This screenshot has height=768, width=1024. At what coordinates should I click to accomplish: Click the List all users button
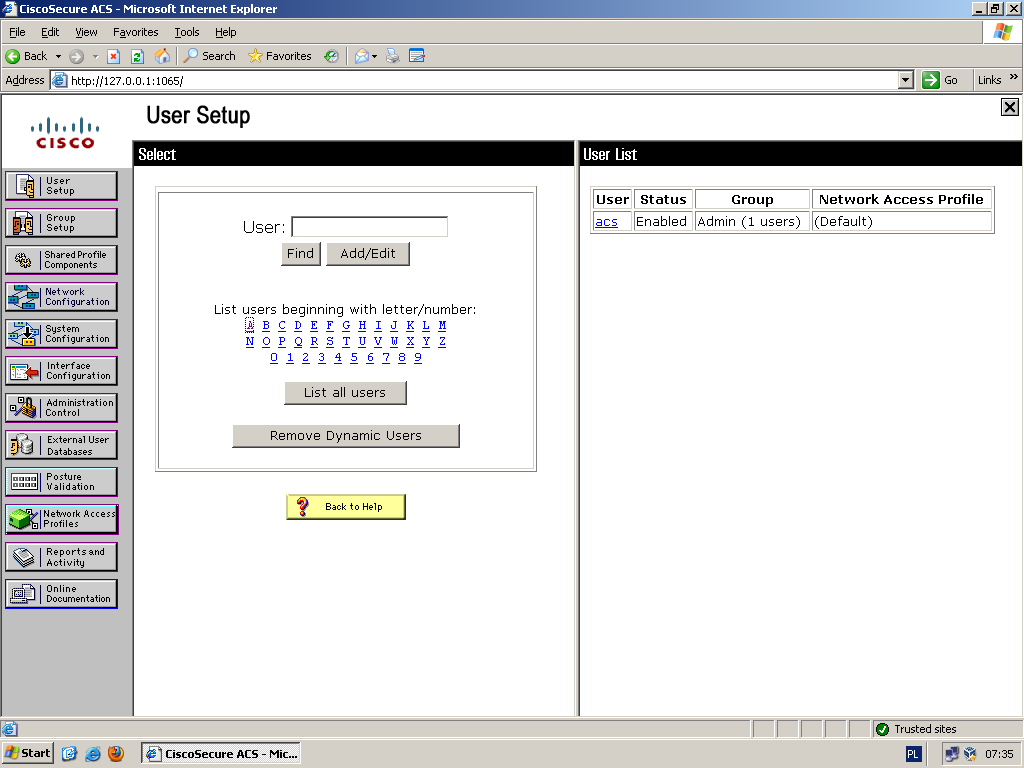[x=345, y=392]
